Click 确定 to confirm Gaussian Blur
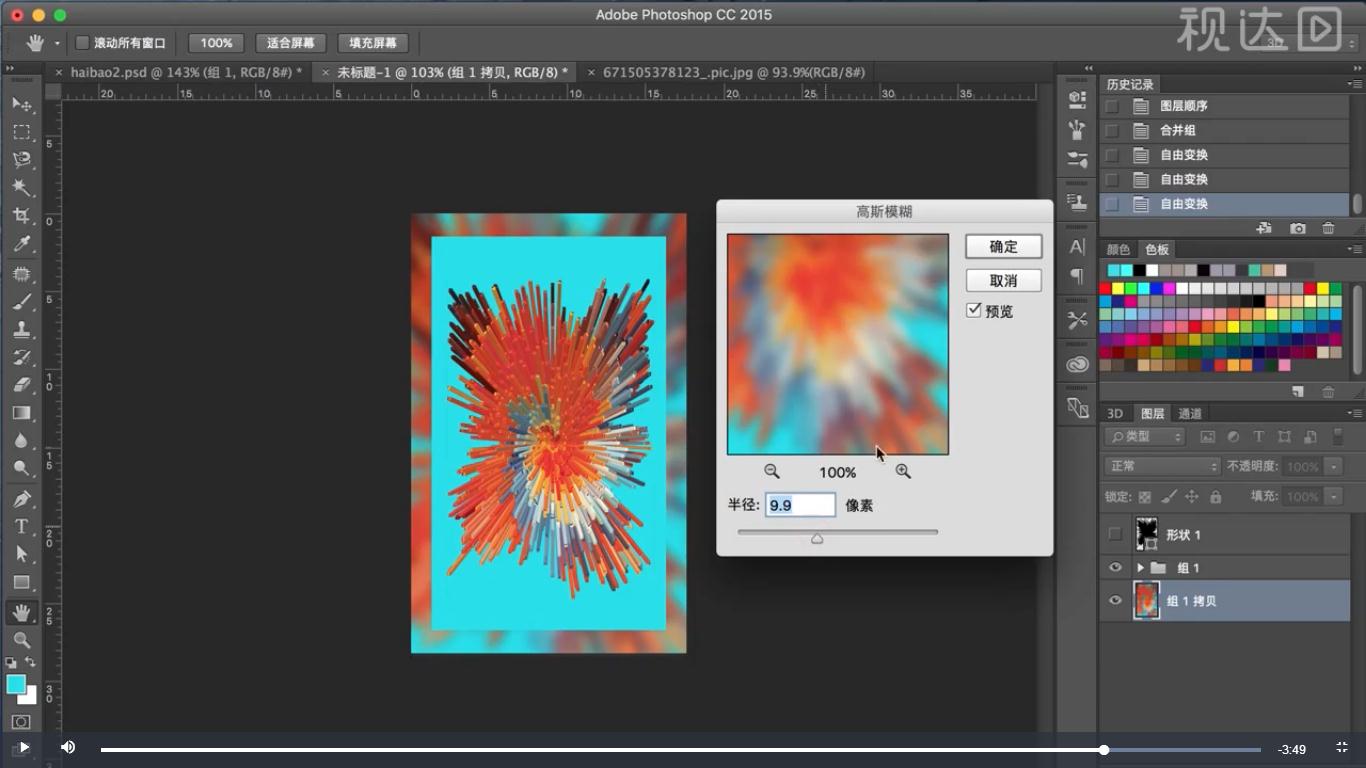This screenshot has height=768, width=1366. click(1003, 246)
